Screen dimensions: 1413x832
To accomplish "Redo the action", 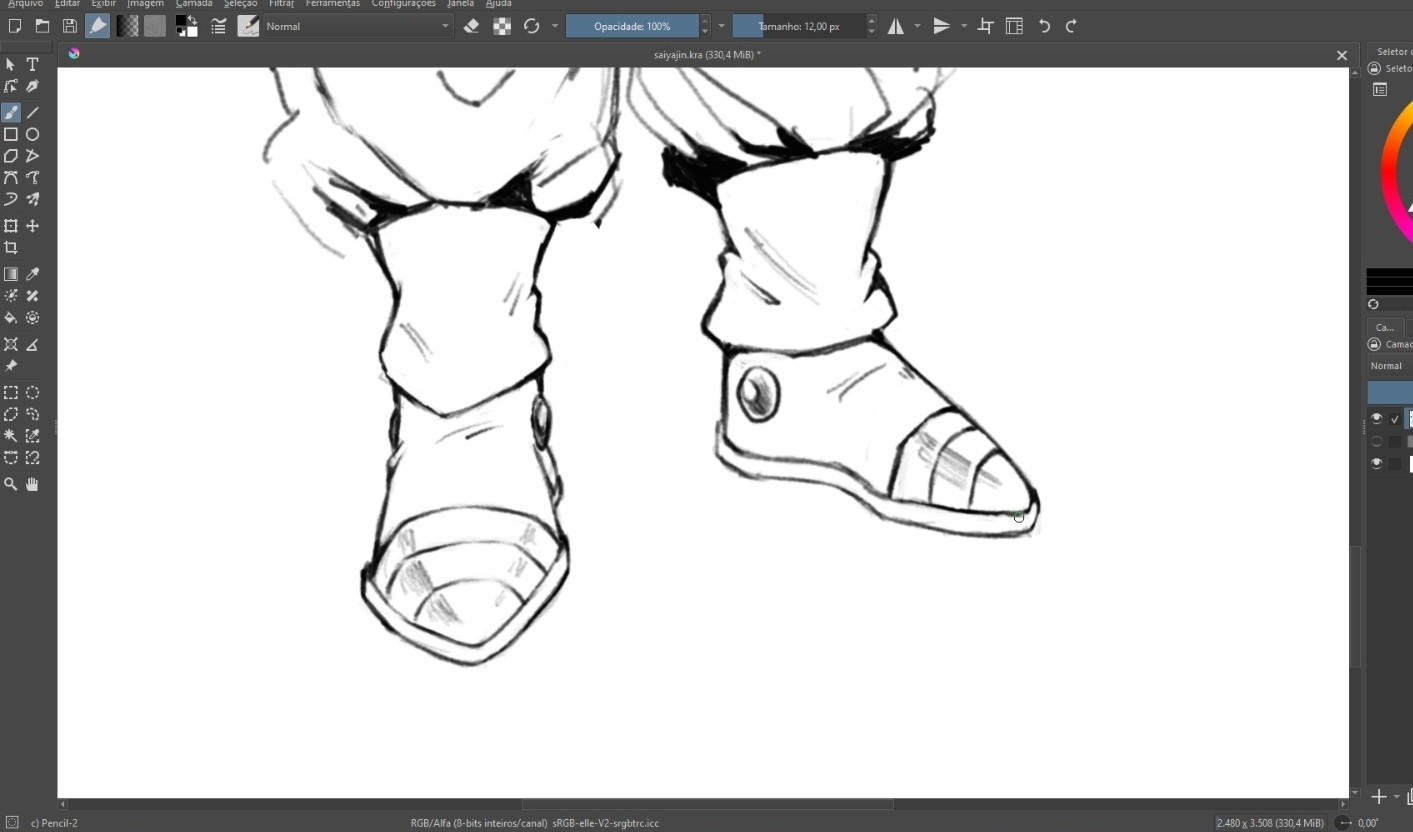I will tap(1071, 26).
